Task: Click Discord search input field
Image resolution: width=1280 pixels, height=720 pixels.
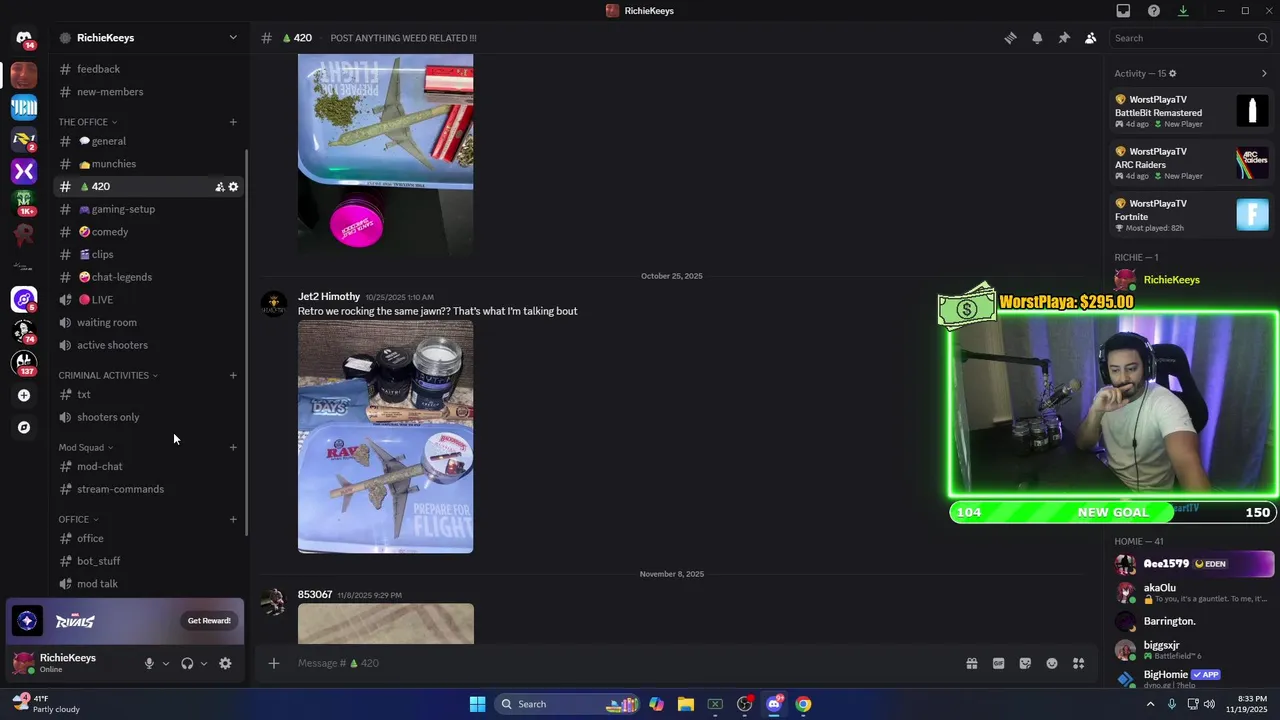Action: click(x=1183, y=38)
